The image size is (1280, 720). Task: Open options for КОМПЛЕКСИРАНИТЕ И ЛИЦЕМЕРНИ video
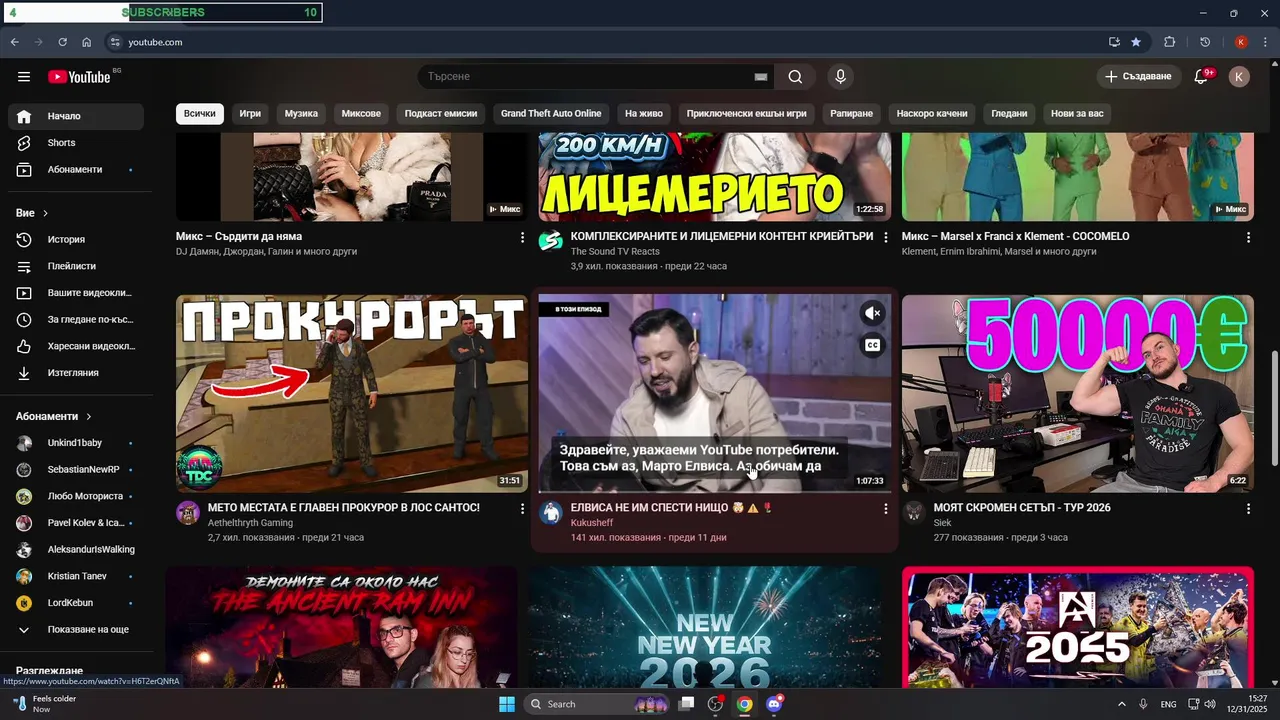coord(885,237)
